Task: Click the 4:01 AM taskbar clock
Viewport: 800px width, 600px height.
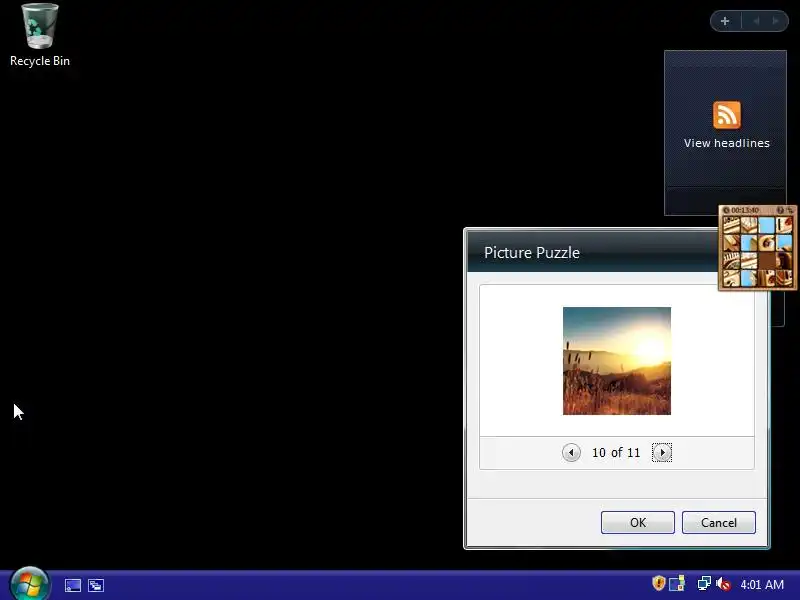Action: point(762,584)
